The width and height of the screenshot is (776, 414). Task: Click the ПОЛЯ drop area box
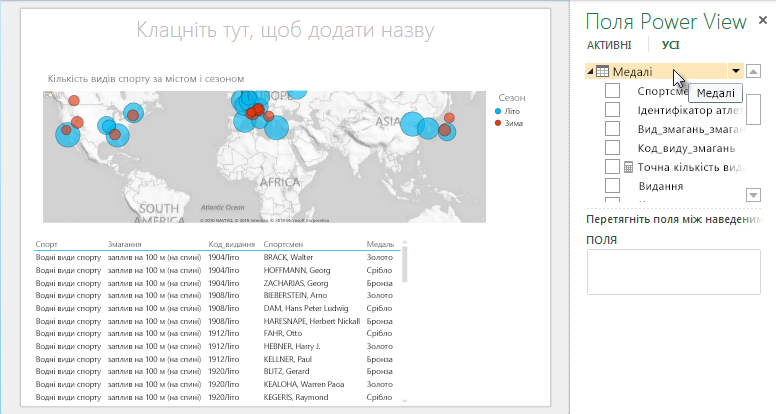674,272
